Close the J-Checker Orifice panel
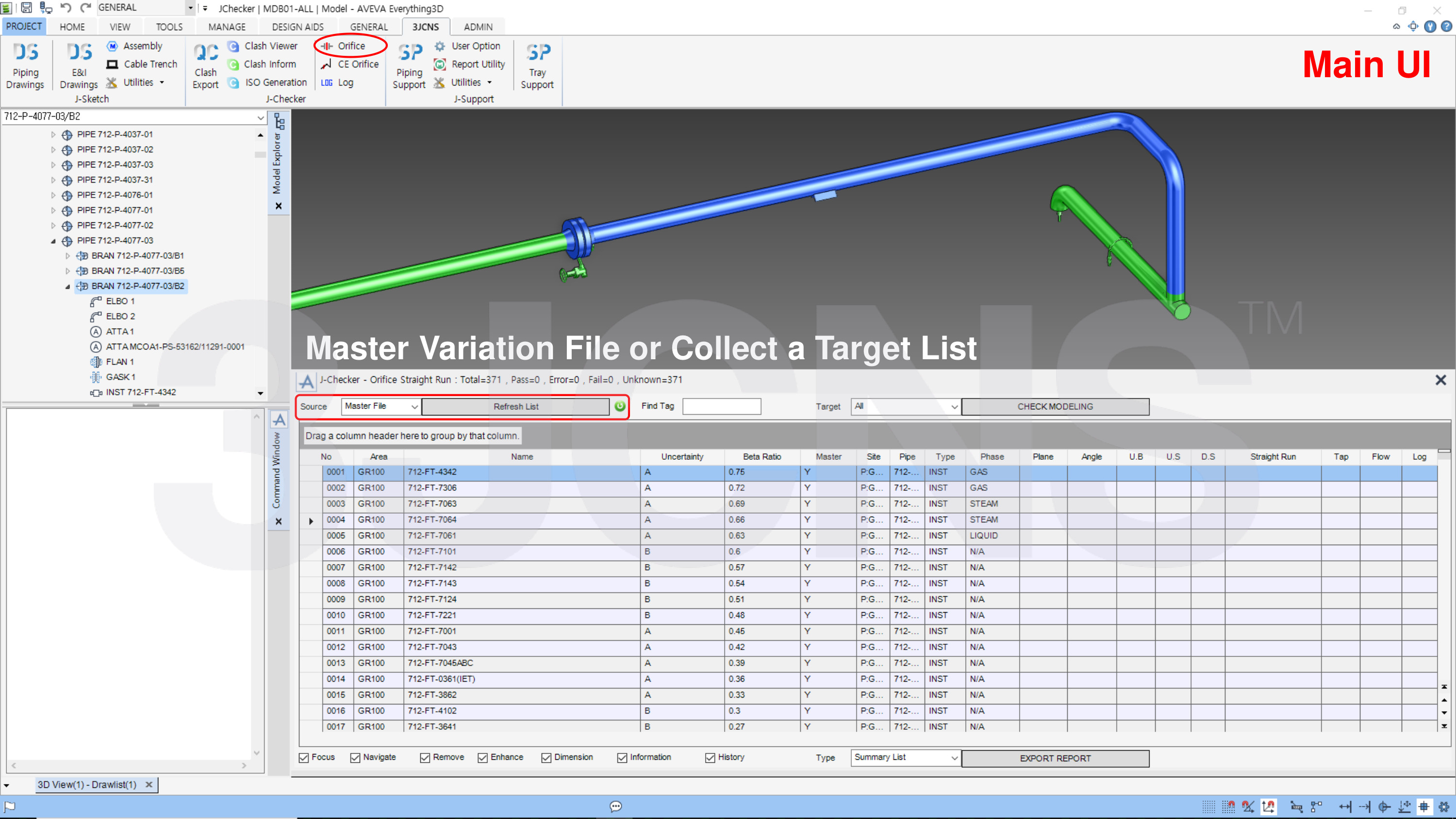Viewport: 1456px width, 819px height. [1440, 380]
